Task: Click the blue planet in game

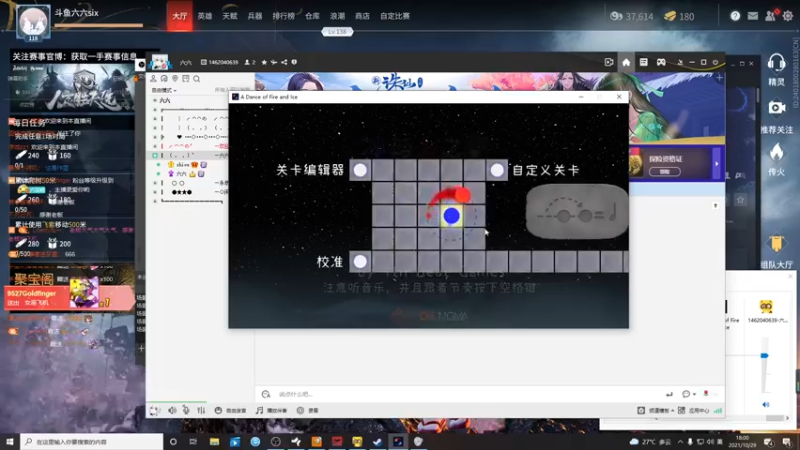Action: [x=452, y=216]
